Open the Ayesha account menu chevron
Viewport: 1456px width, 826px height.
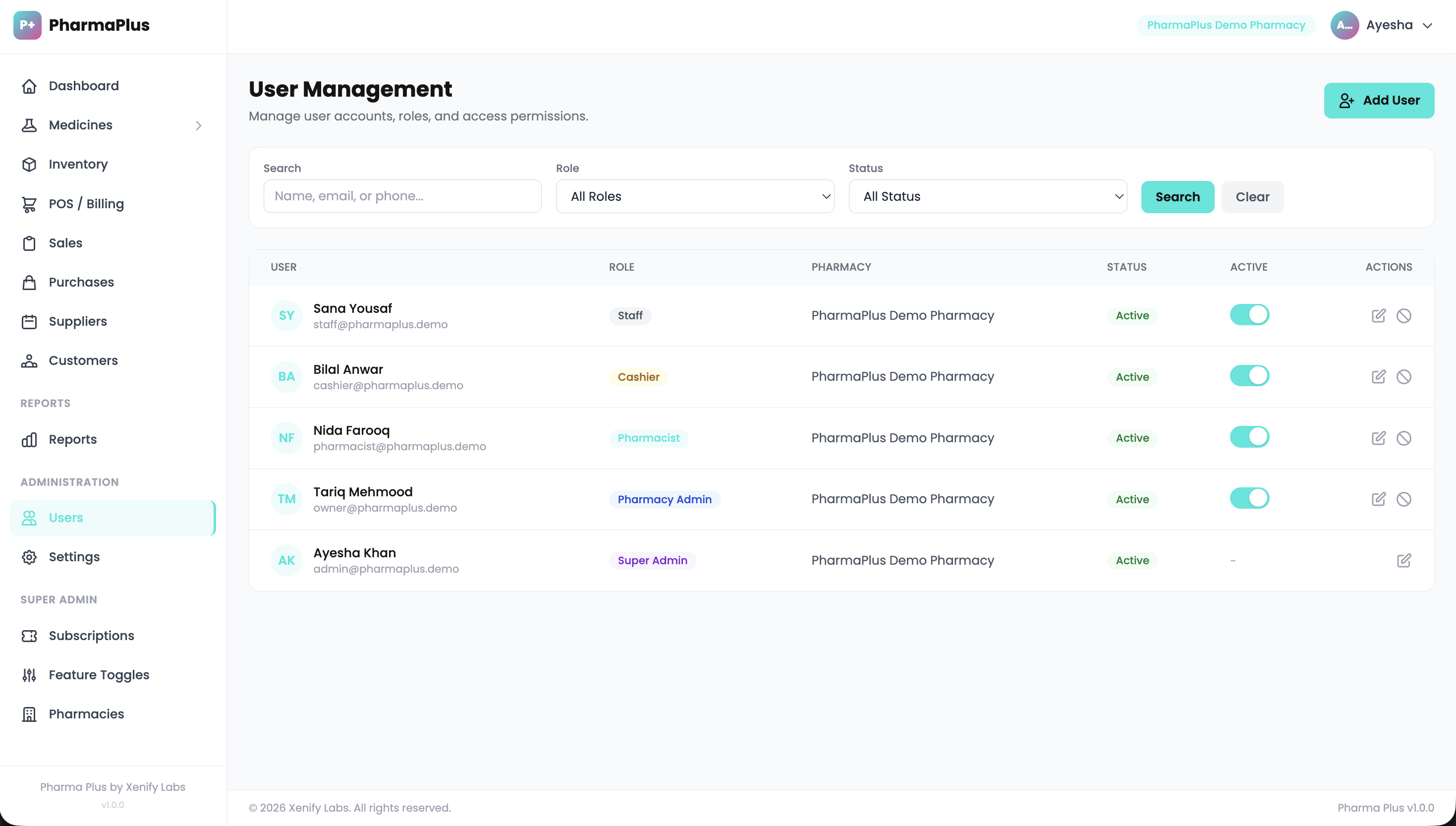[x=1428, y=25]
